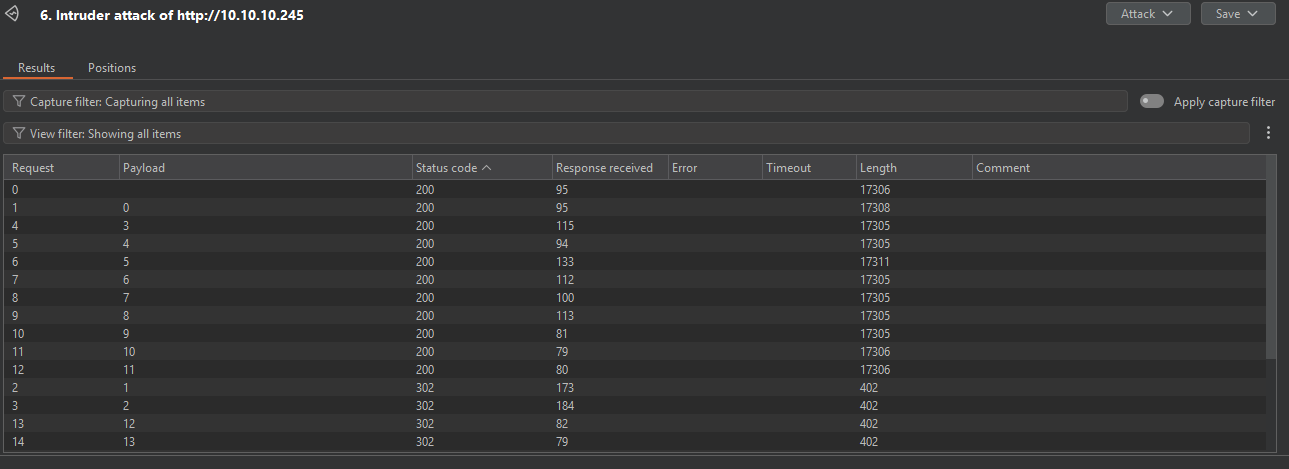Click the funnel icon in View filter bar
1289x469 pixels.
[x=19, y=133]
